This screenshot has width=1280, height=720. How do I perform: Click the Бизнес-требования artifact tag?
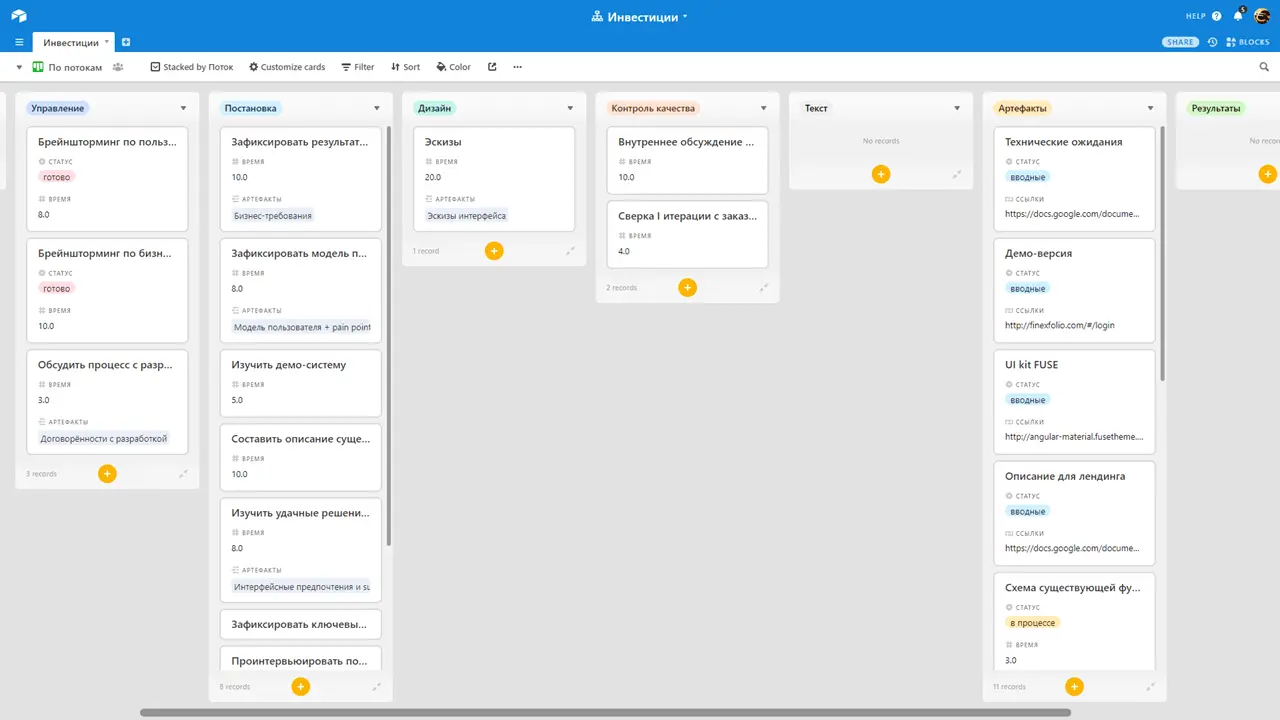[x=273, y=216]
